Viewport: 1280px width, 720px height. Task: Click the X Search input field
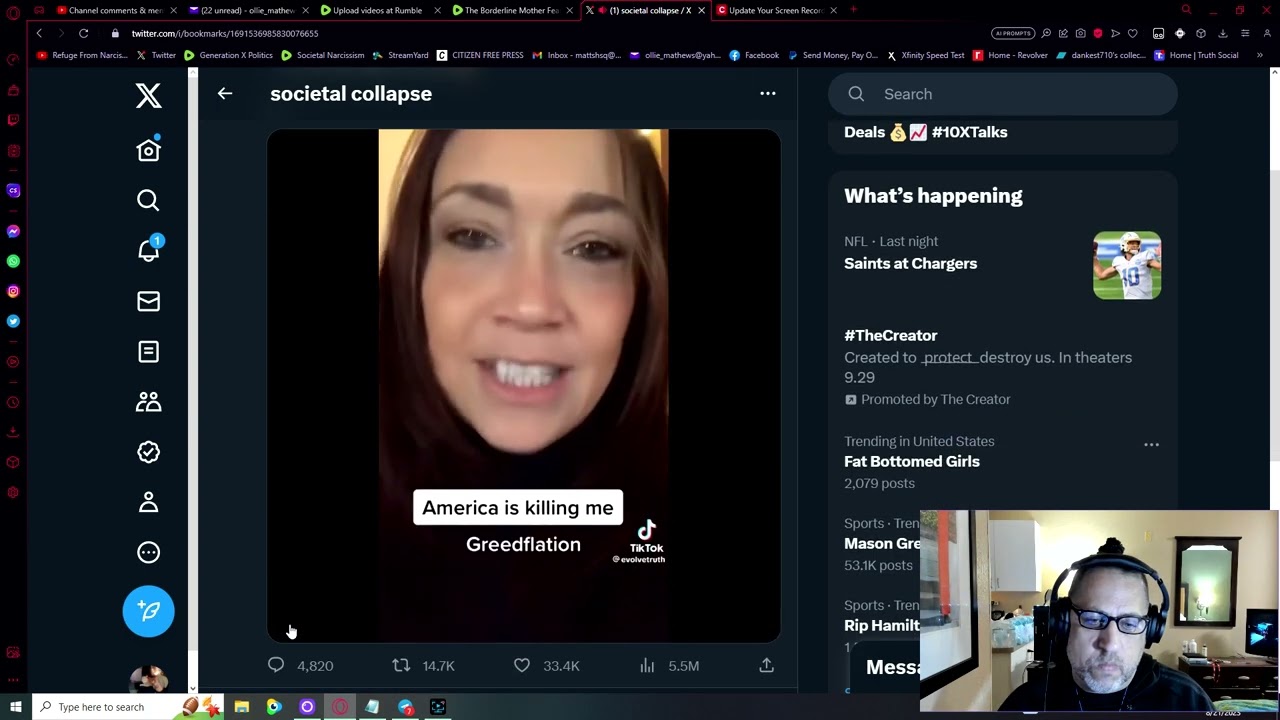pyautogui.click(x=1003, y=94)
